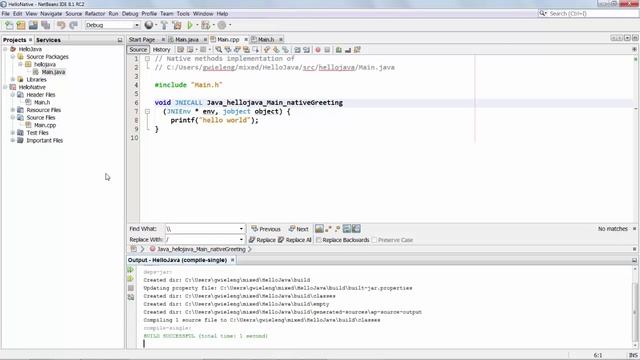
Task: Toggle the Regular Expression icon in find bar
Action: pyautogui.click(x=337, y=229)
